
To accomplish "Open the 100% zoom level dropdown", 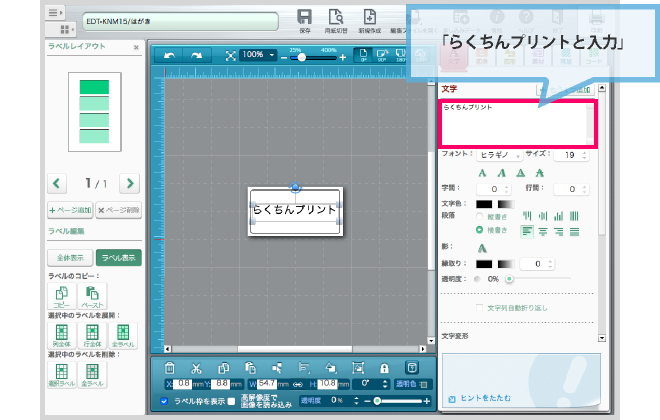I will pyautogui.click(x=258, y=55).
